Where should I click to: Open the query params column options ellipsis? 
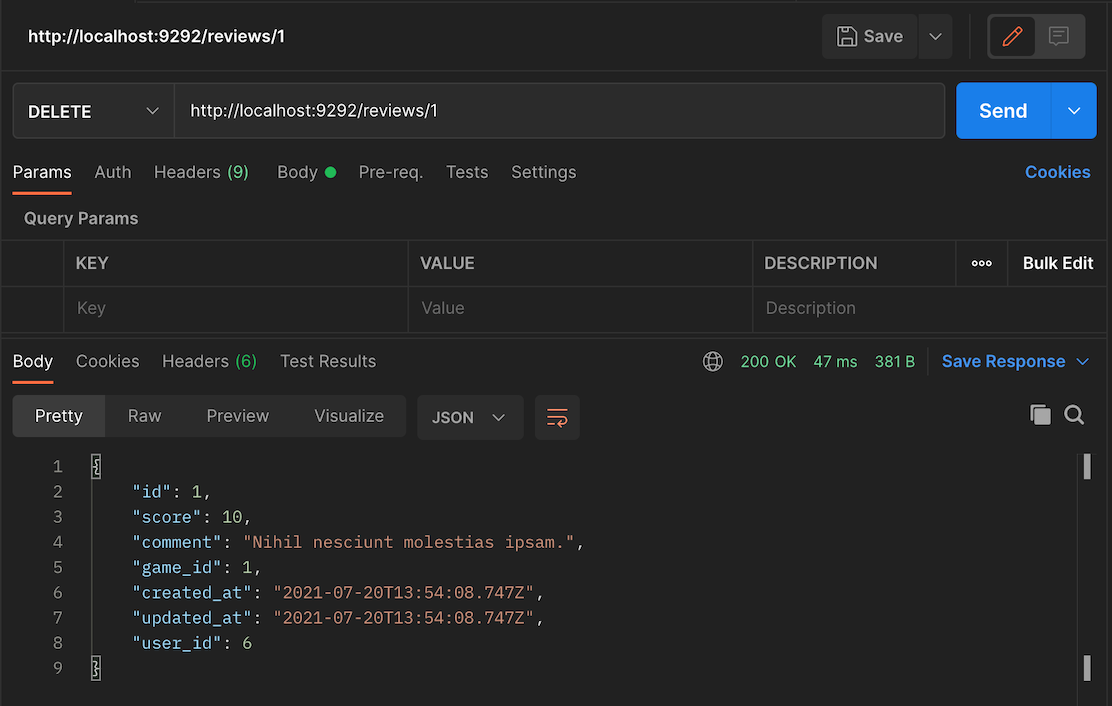[982, 263]
